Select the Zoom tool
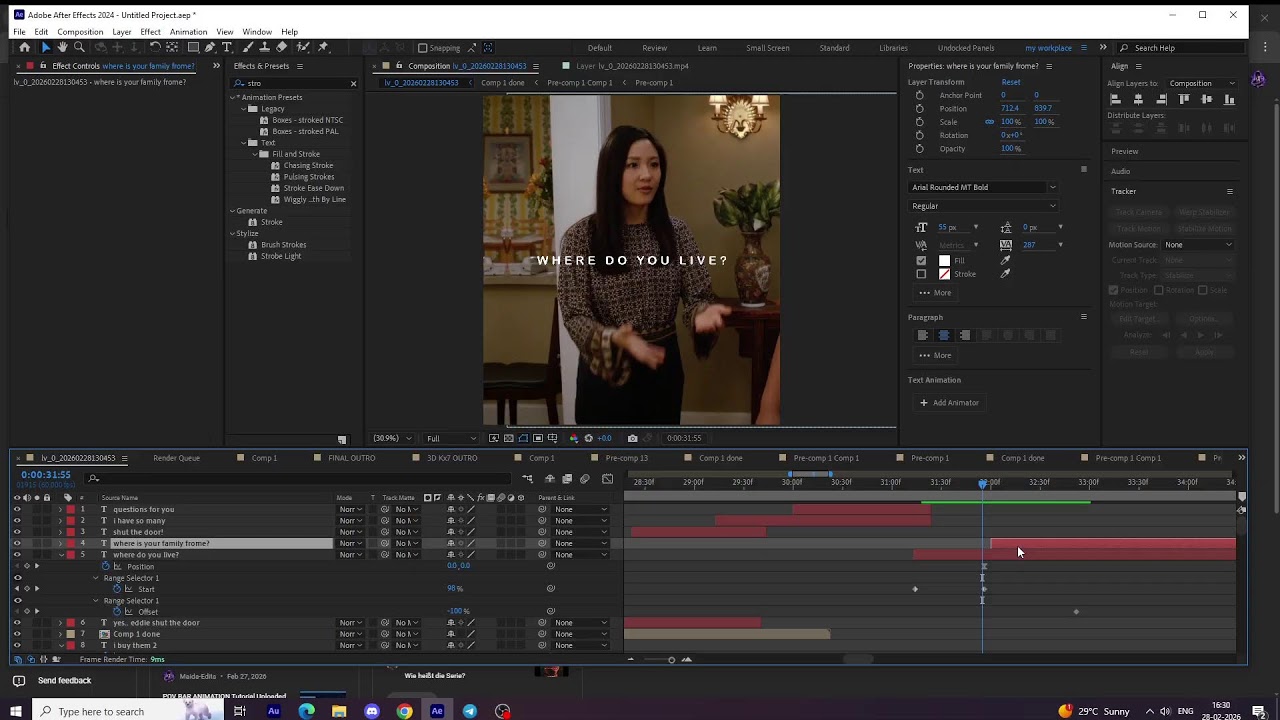 coord(79,47)
